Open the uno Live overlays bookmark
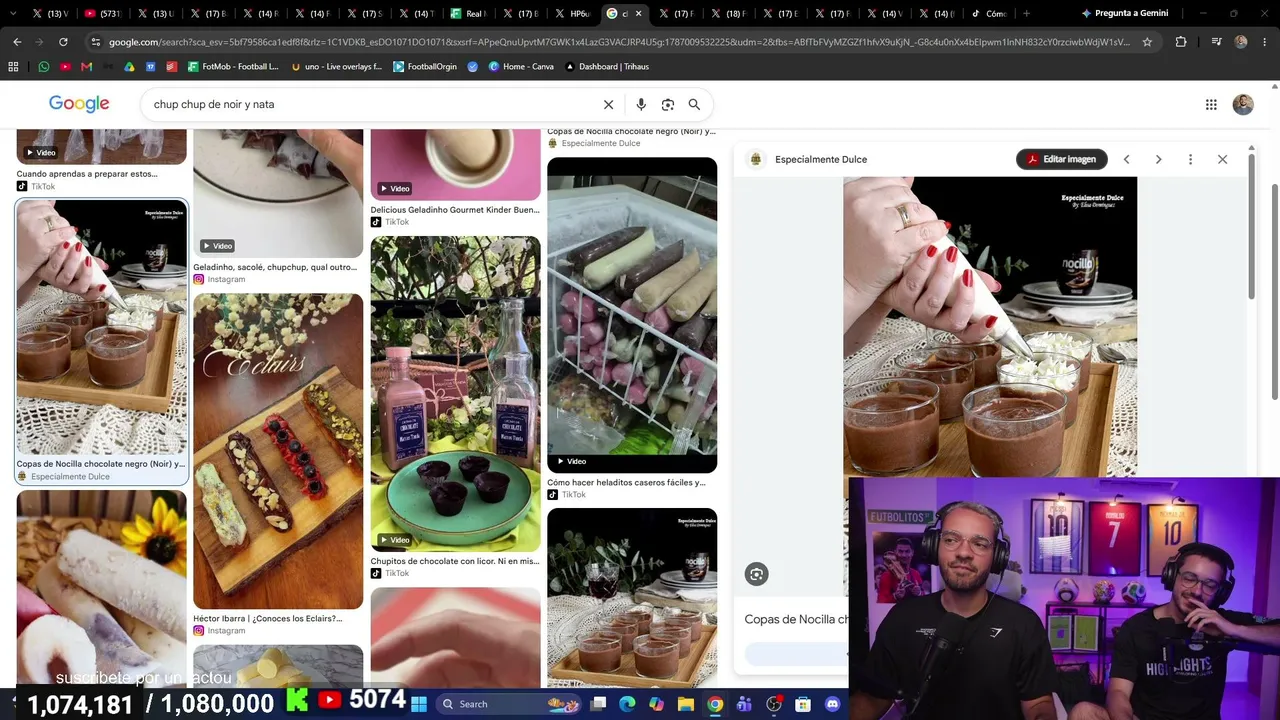 337,67
